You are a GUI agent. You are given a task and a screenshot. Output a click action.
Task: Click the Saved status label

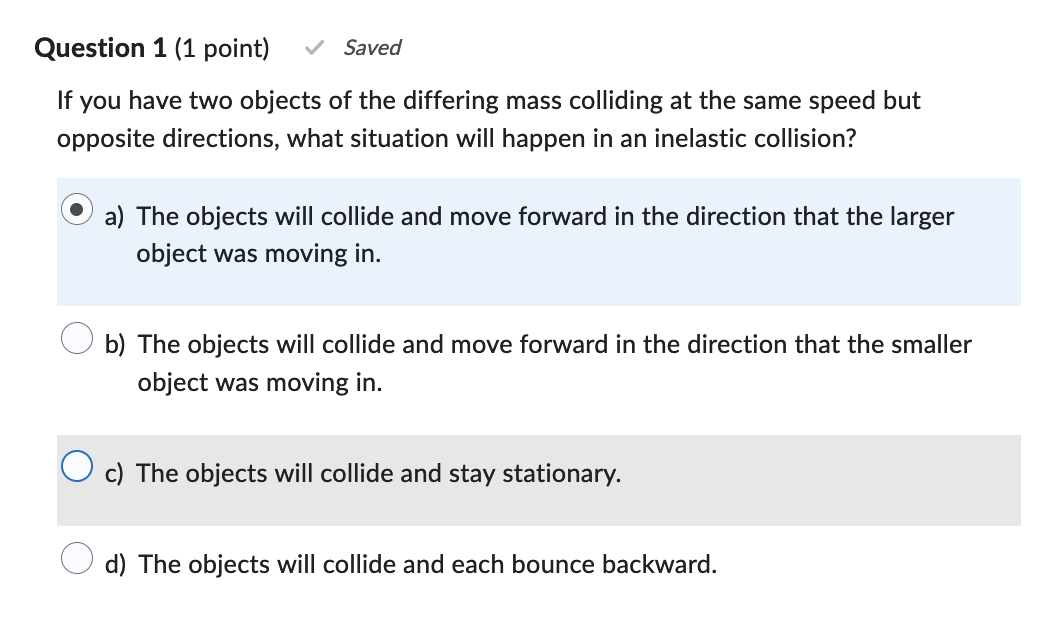(372, 47)
